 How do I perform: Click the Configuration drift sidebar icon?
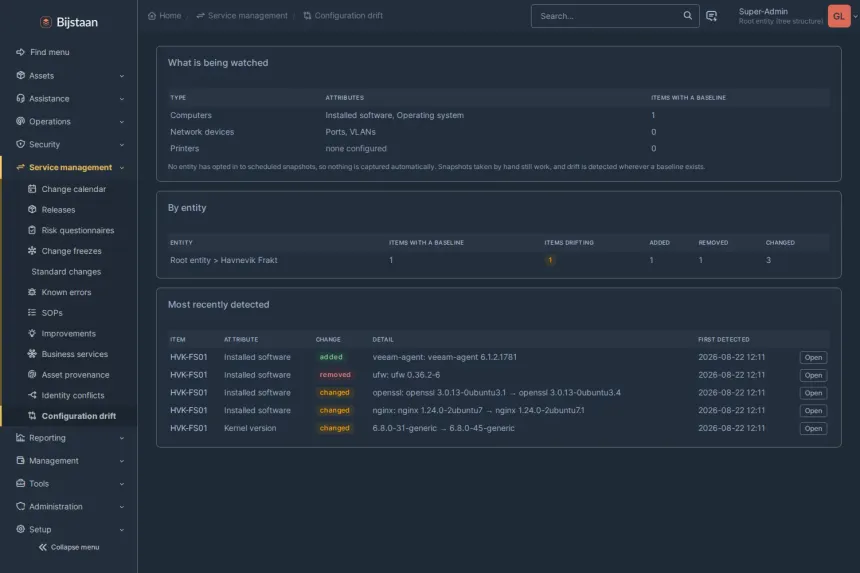tap(32, 416)
